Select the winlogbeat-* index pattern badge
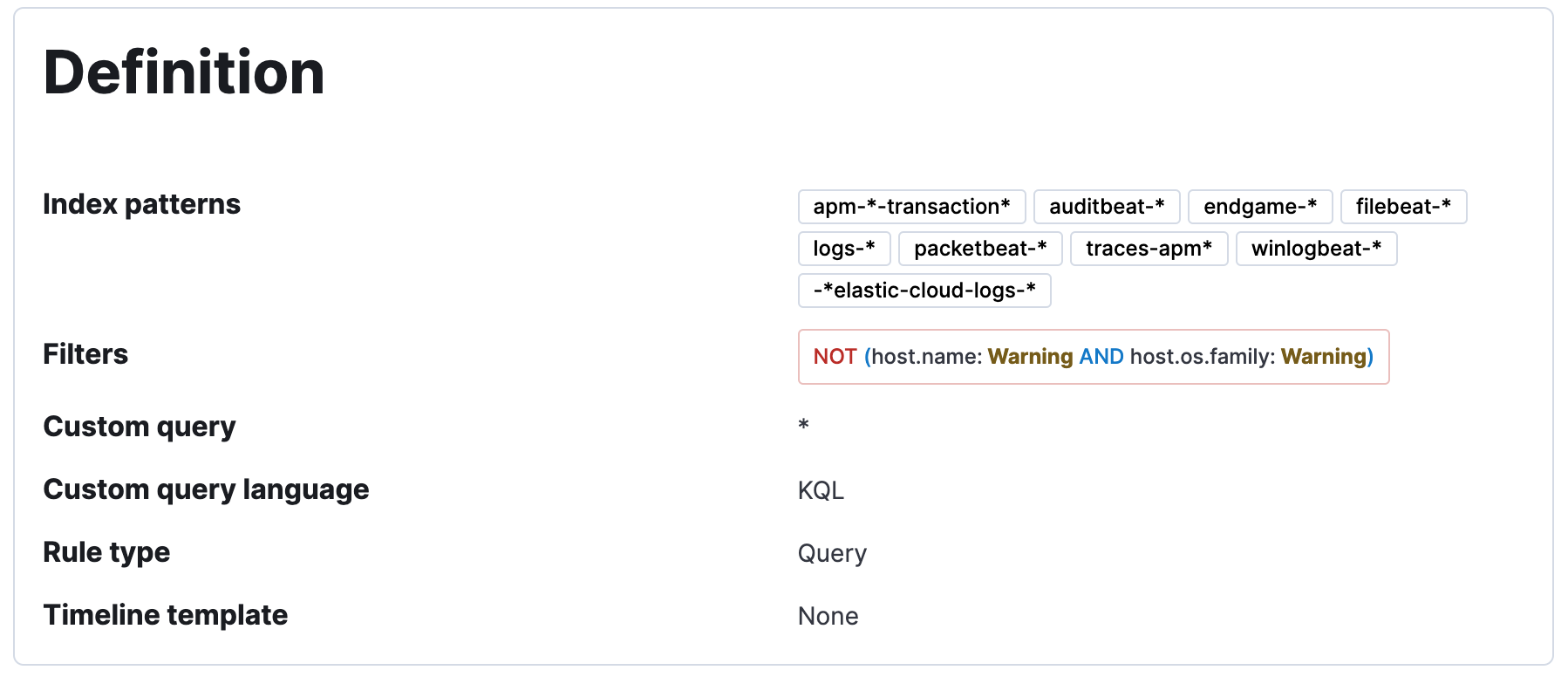 click(x=1316, y=249)
